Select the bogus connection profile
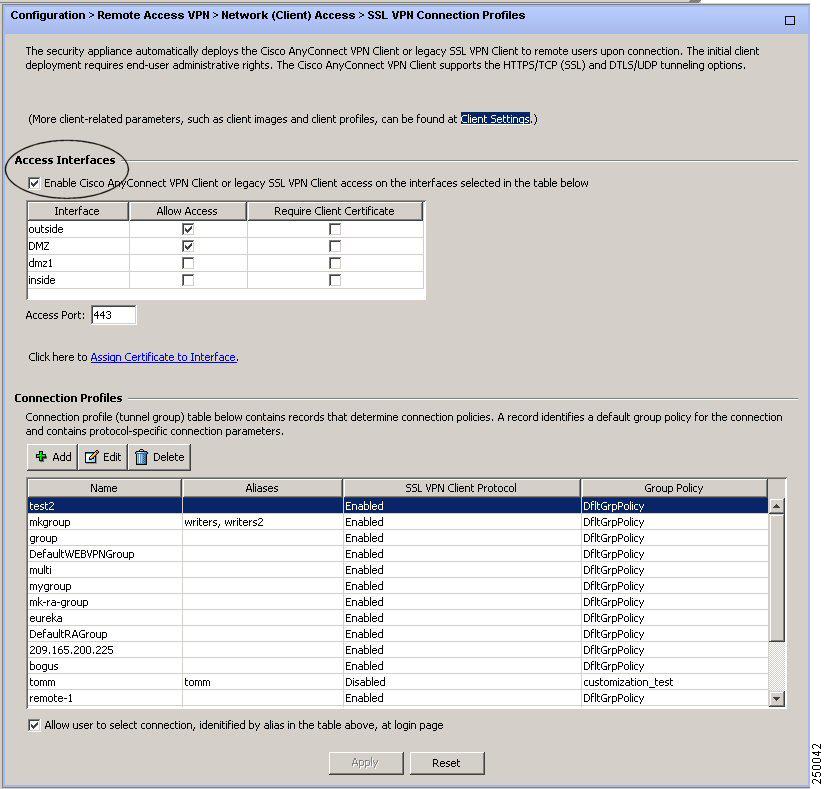Viewport: 824px width, 789px height. click(398, 667)
